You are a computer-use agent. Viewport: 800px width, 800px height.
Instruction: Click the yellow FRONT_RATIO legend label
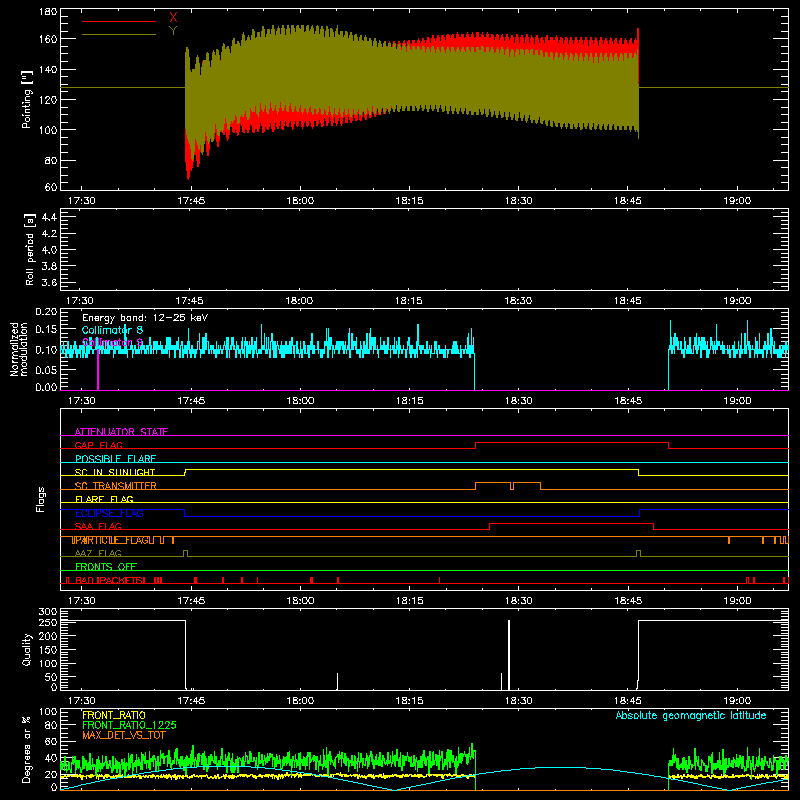point(114,715)
